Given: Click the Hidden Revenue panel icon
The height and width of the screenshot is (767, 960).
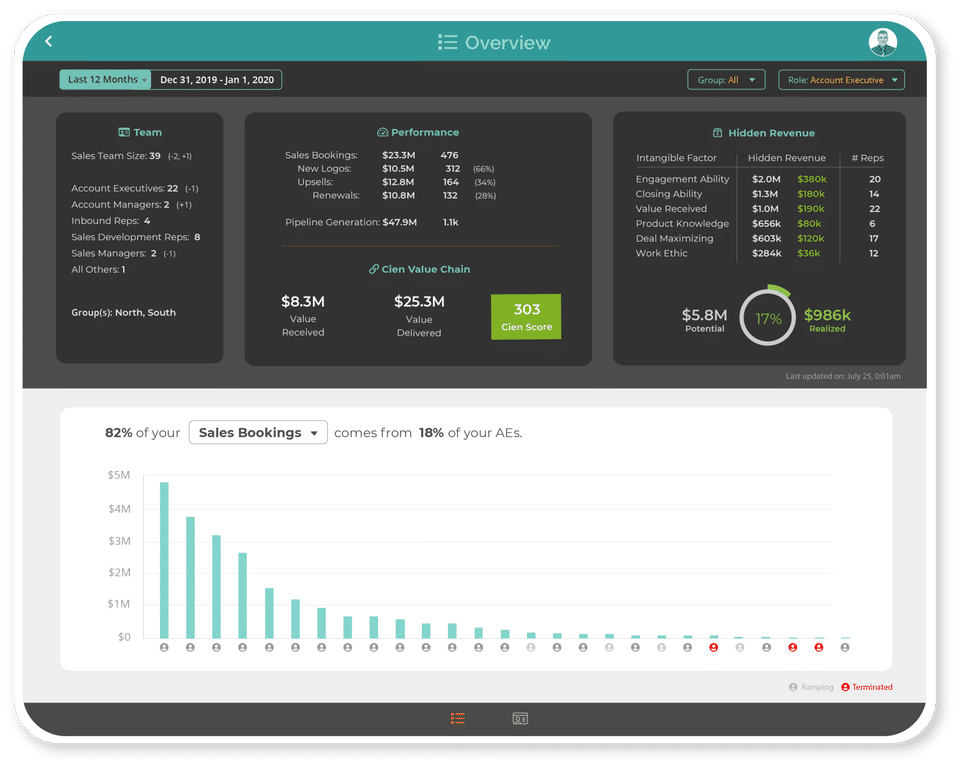Looking at the screenshot, I should tap(718, 133).
